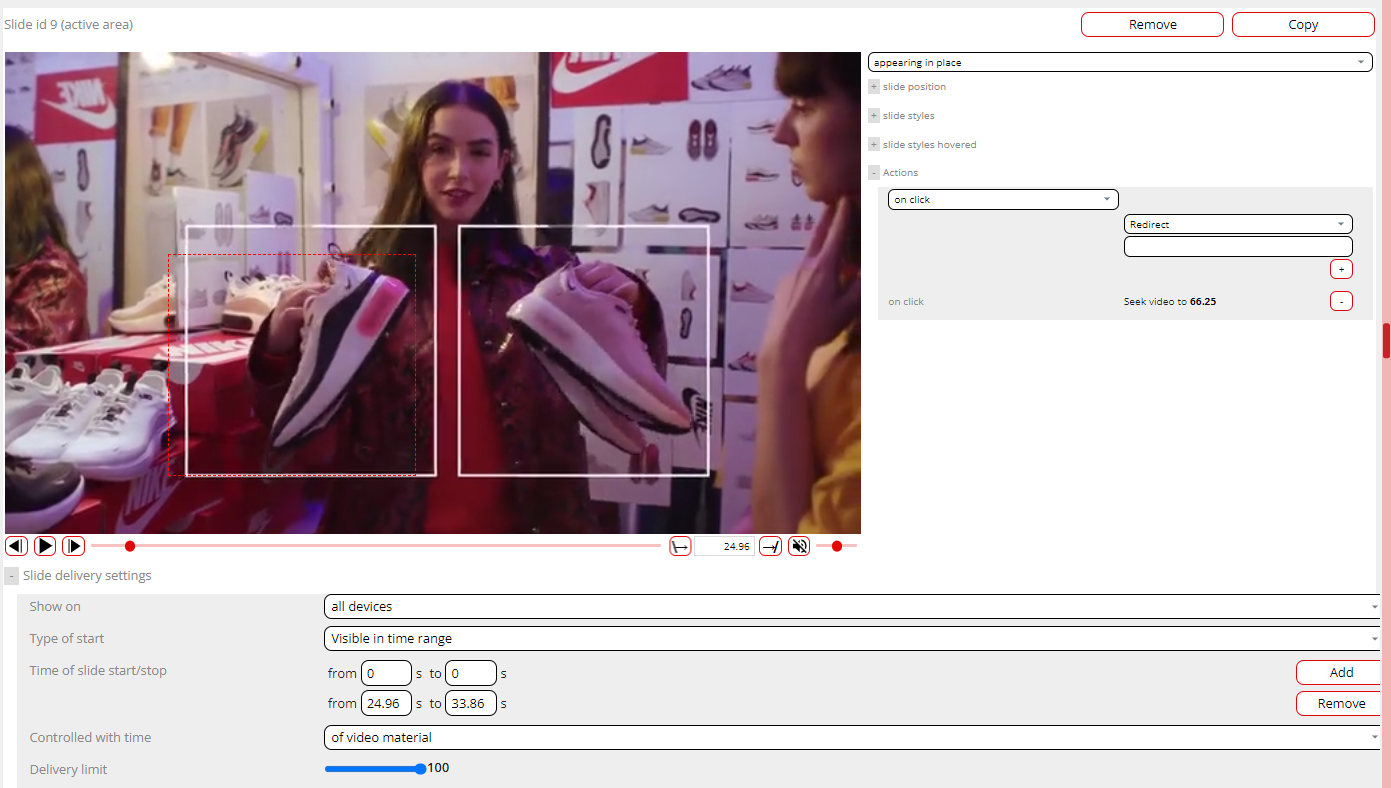Toggle the muted speaker icon
Image resolution: width=1391 pixels, height=788 pixels.
pos(799,546)
